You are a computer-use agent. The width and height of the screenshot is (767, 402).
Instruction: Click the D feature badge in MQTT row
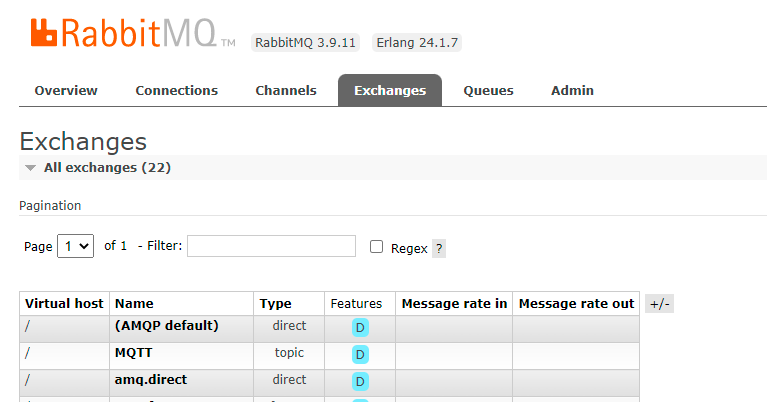pos(360,355)
